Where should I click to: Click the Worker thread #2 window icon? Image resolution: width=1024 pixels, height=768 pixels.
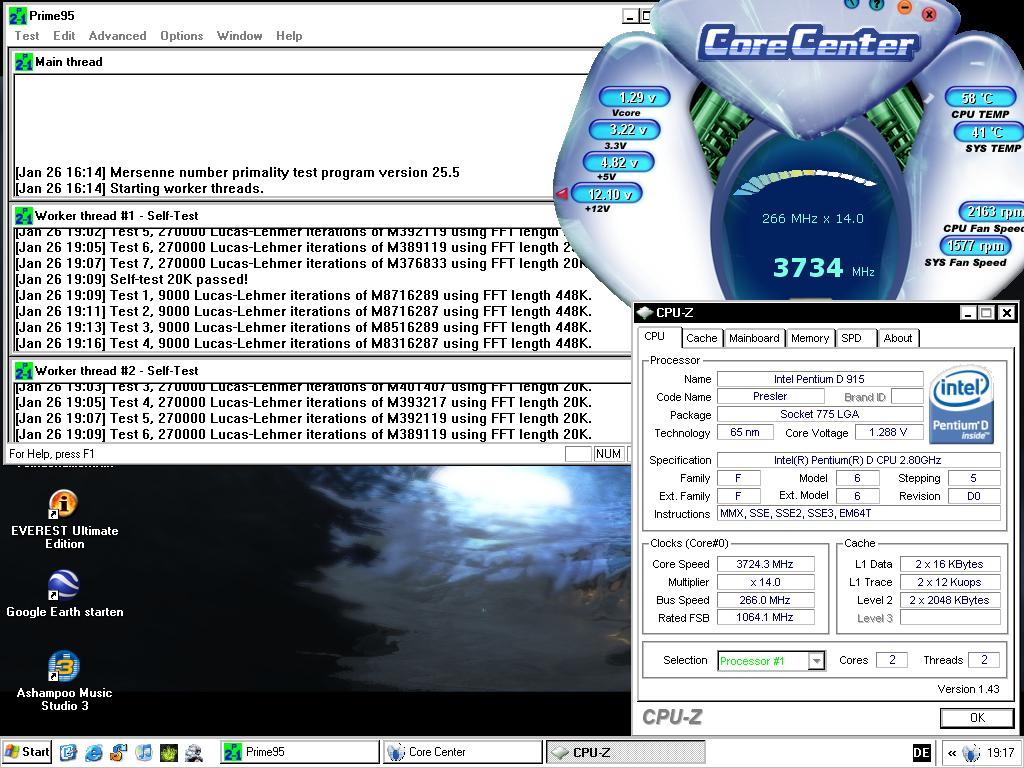[24, 371]
